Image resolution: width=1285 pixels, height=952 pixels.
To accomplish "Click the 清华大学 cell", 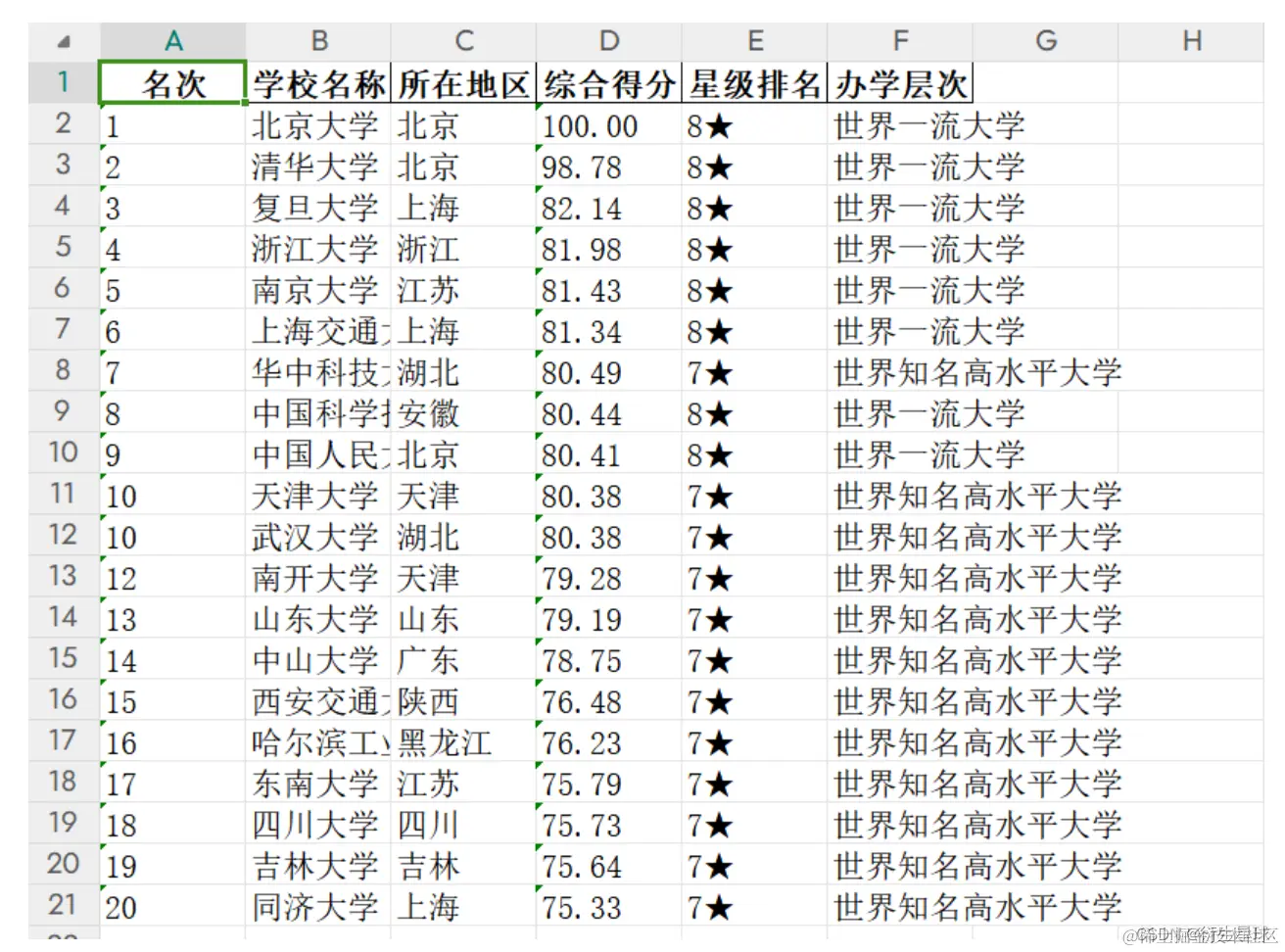I will point(318,166).
